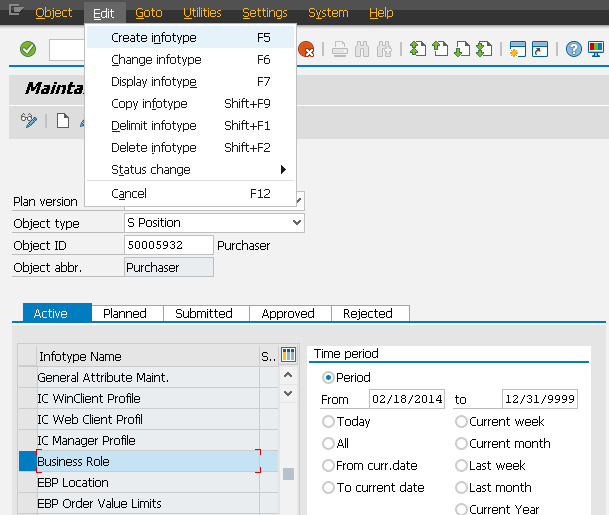Select the Current month radio button
The width and height of the screenshot is (609, 515).
(461, 443)
